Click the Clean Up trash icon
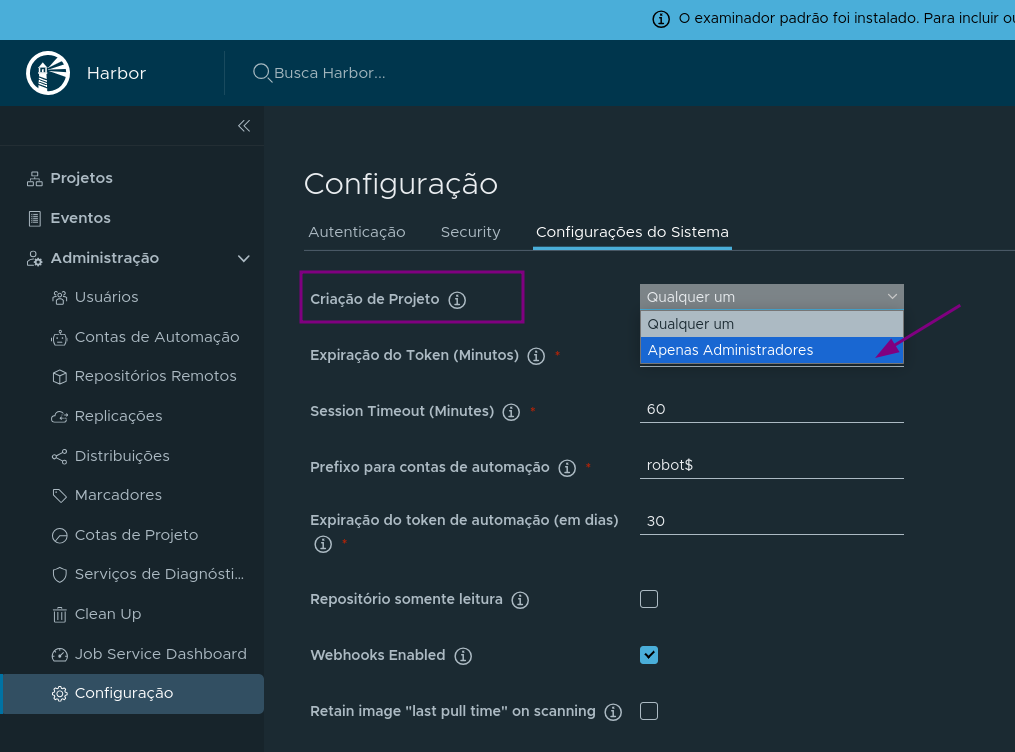This screenshot has height=752, width=1015. [x=59, y=614]
